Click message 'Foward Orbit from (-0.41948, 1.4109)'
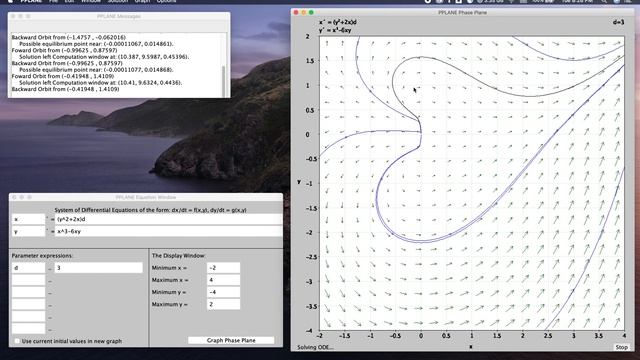Screen dimensions: 640x360 point(63,76)
